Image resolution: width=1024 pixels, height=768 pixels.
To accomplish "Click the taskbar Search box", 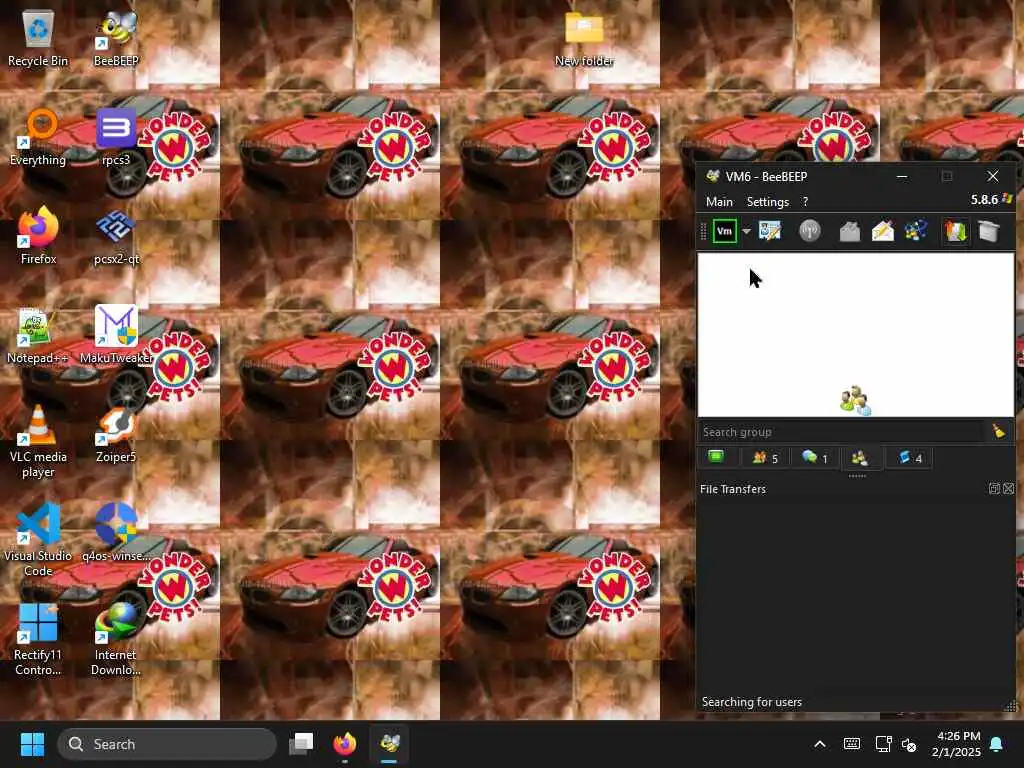I will point(167,744).
